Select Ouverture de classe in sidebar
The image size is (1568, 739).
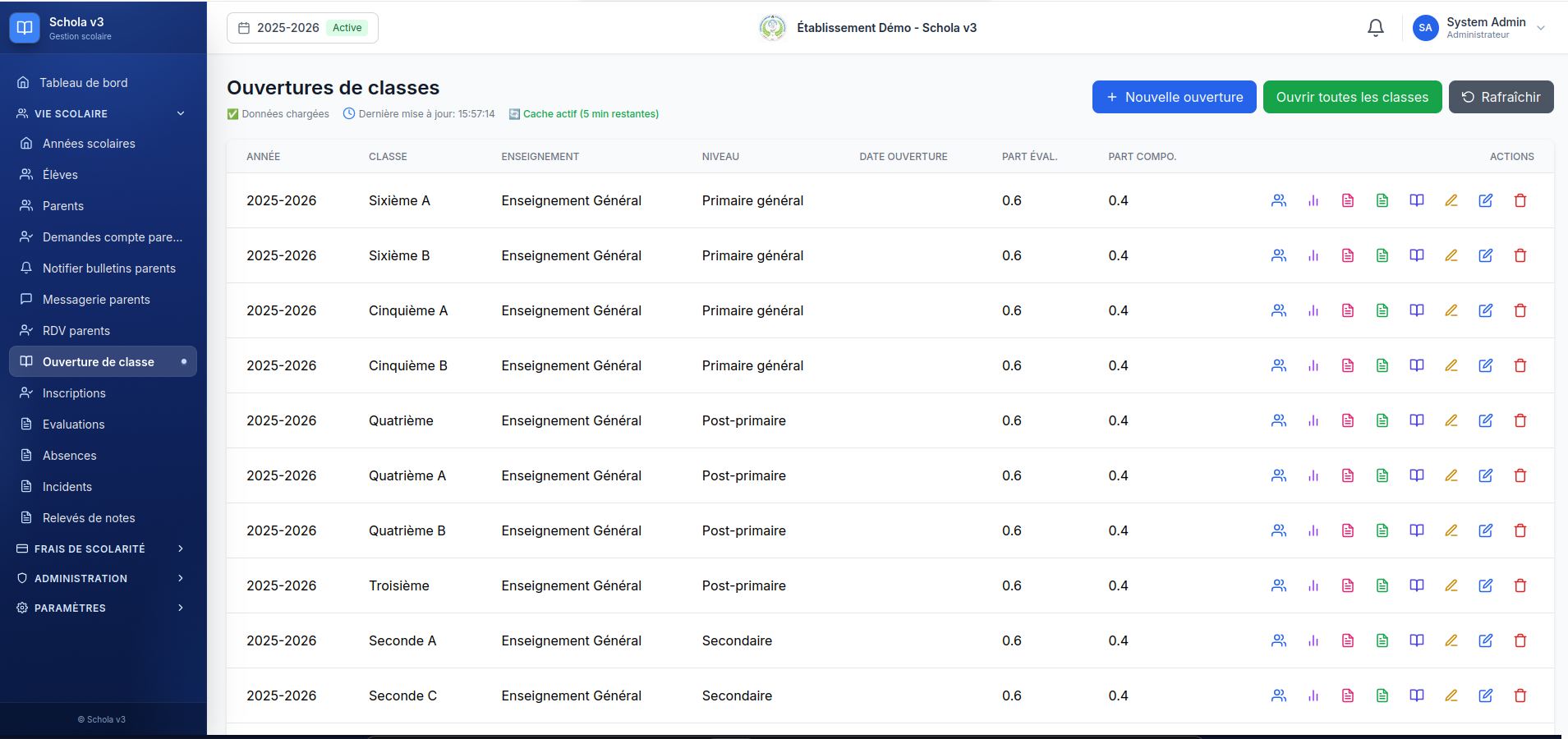point(103,361)
